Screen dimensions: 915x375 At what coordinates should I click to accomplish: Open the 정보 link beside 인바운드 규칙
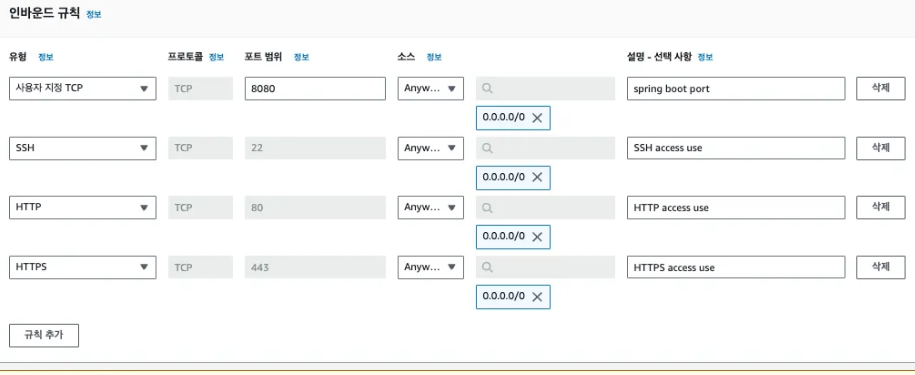click(93, 15)
